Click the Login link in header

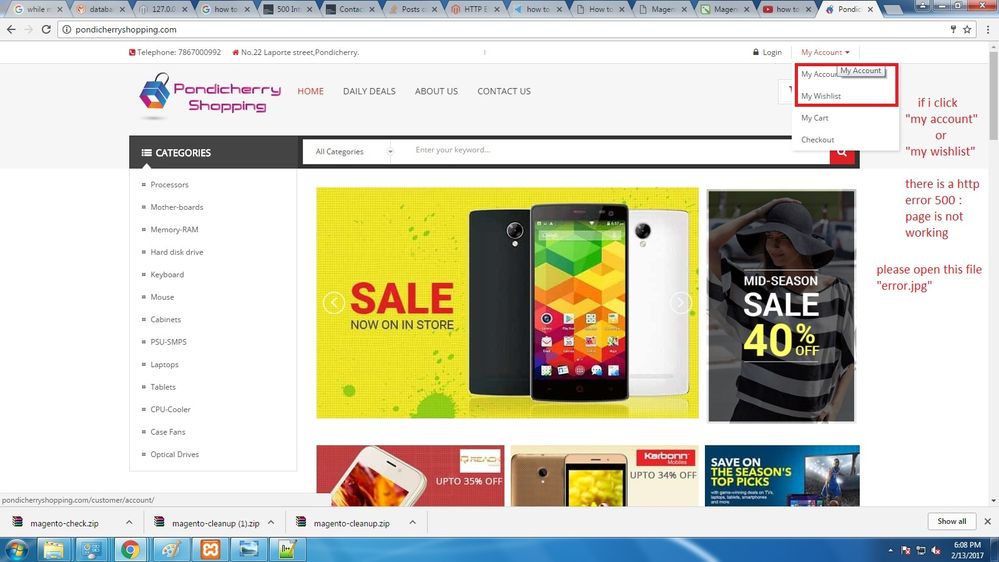(767, 52)
